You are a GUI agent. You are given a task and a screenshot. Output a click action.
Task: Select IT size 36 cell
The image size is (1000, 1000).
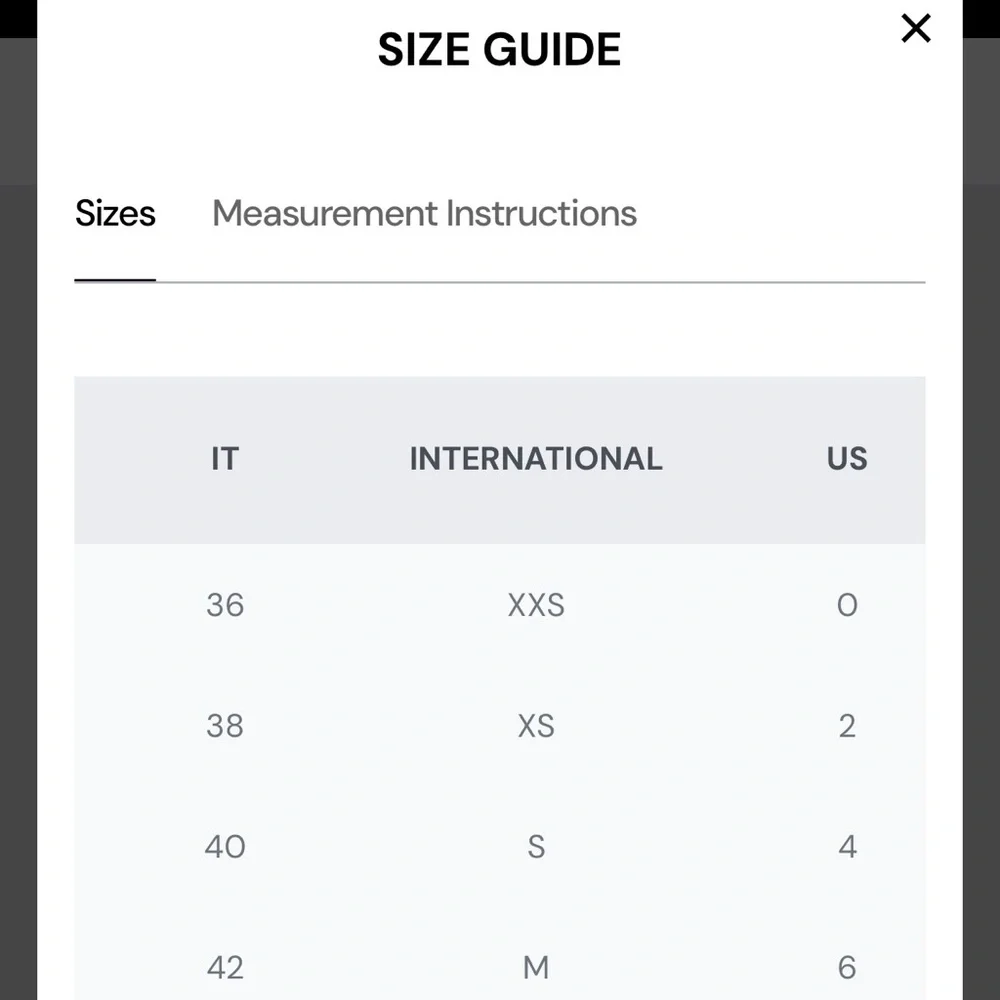[x=225, y=605]
